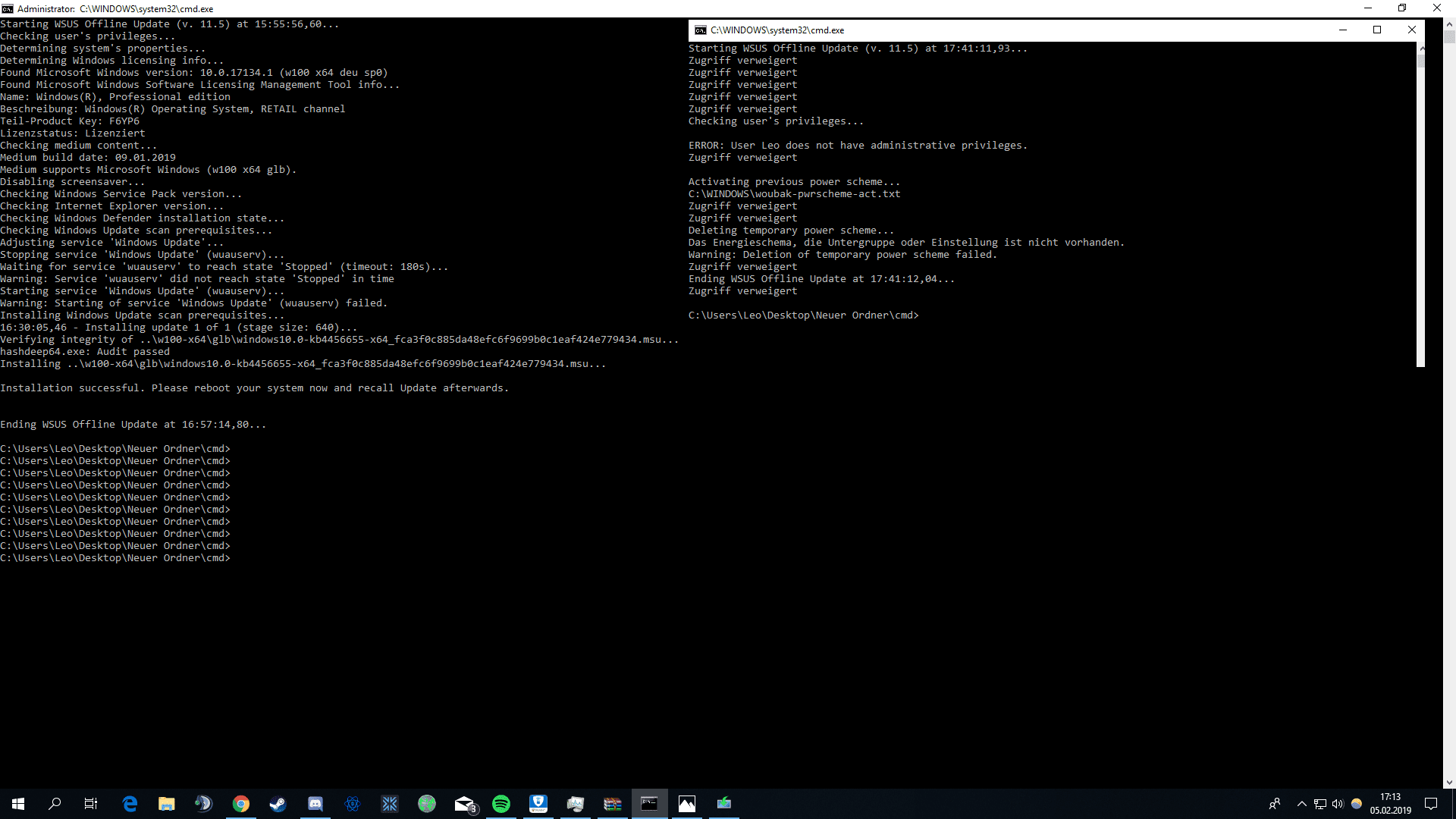Open the orange-blue sphere tray icon

1357,804
